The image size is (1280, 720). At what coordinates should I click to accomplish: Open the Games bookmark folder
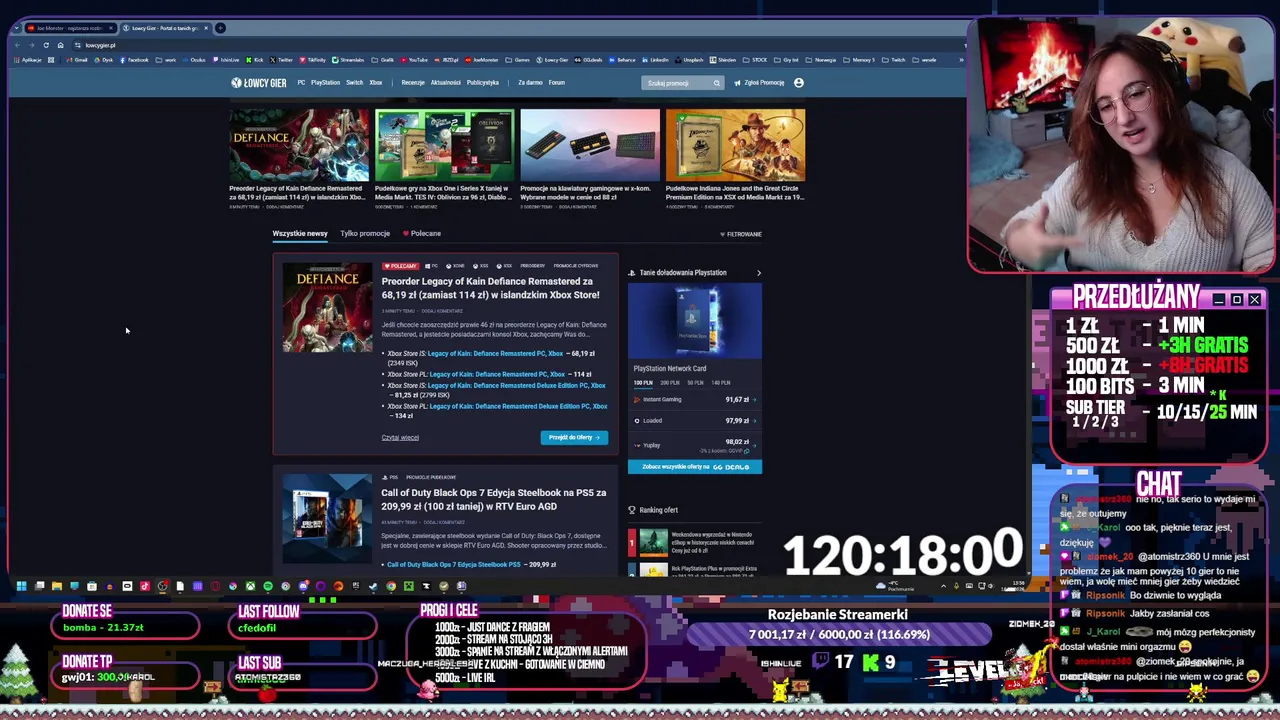point(518,60)
